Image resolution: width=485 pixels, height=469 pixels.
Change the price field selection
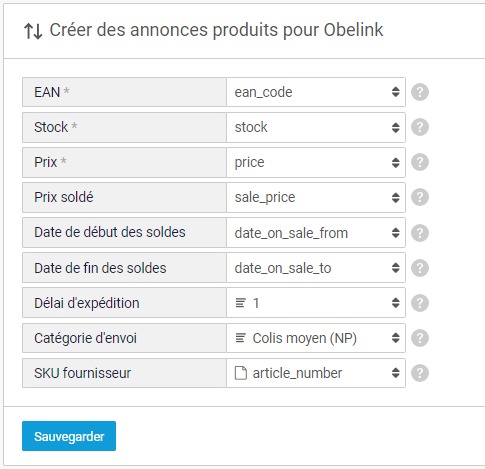[316, 162]
